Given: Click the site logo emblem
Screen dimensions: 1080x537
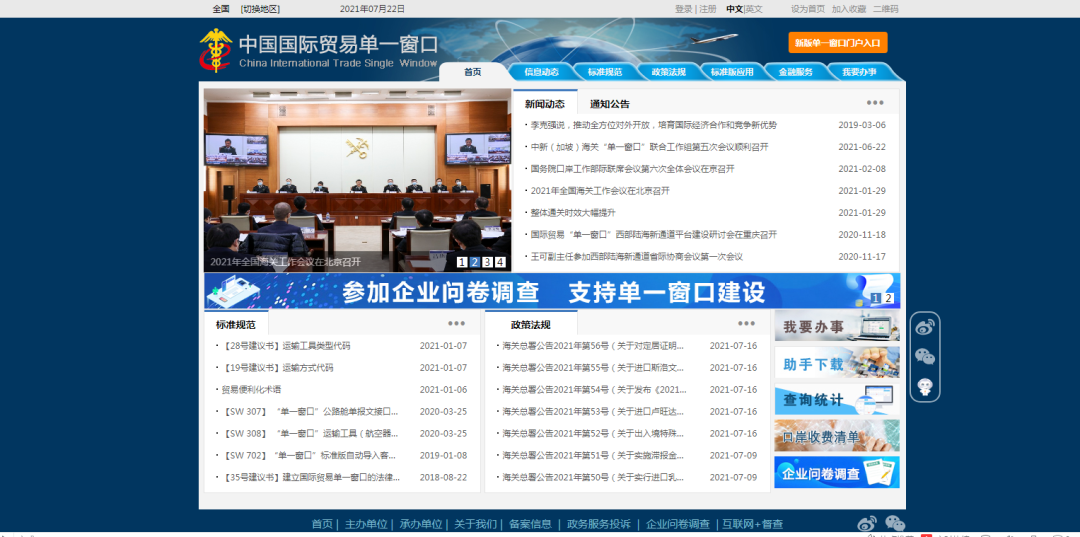Looking at the screenshot, I should coord(216,50).
